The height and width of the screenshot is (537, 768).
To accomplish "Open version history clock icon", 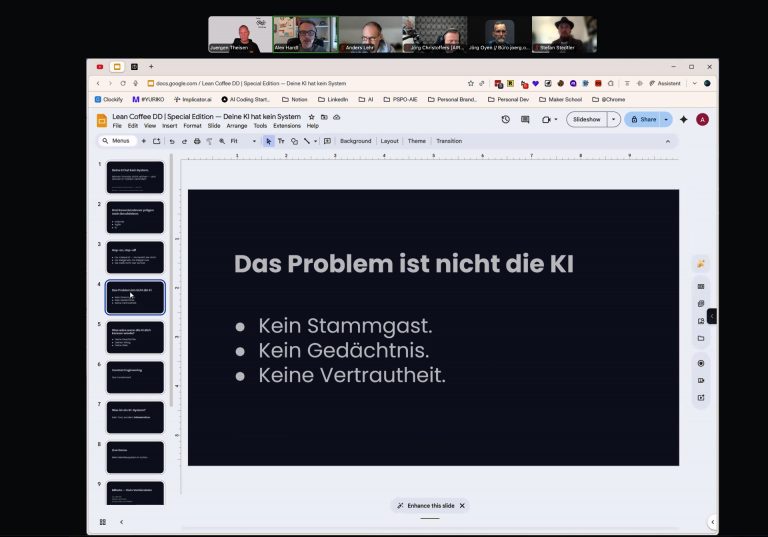I will click(505, 119).
